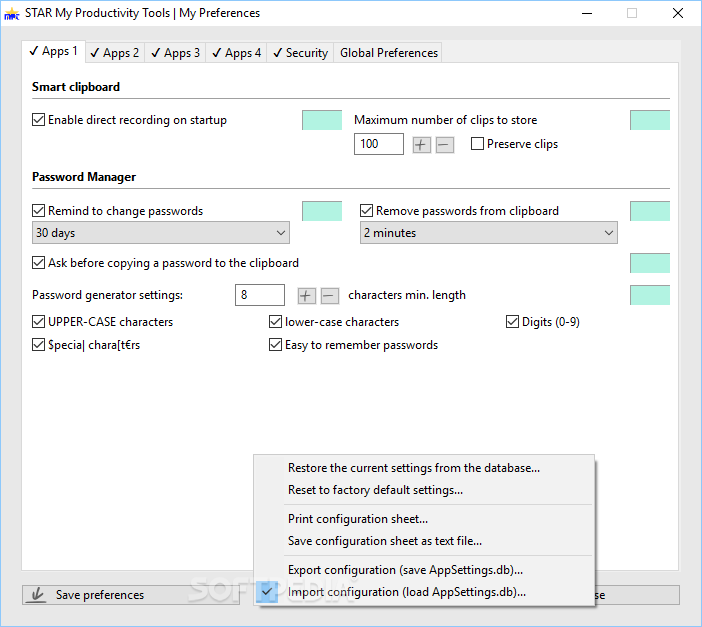Screen dimensions: 702x627
Task: Open the 2 minutes clipboard dropdown
Action: click(x=488, y=233)
